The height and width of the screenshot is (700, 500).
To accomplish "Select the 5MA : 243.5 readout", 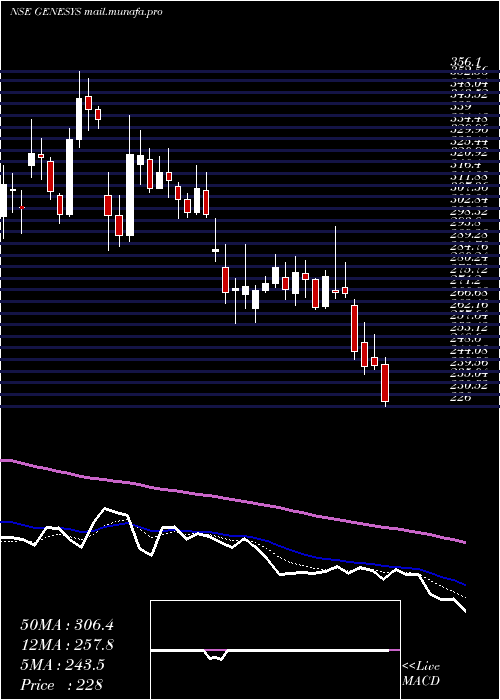I will coord(62,665).
